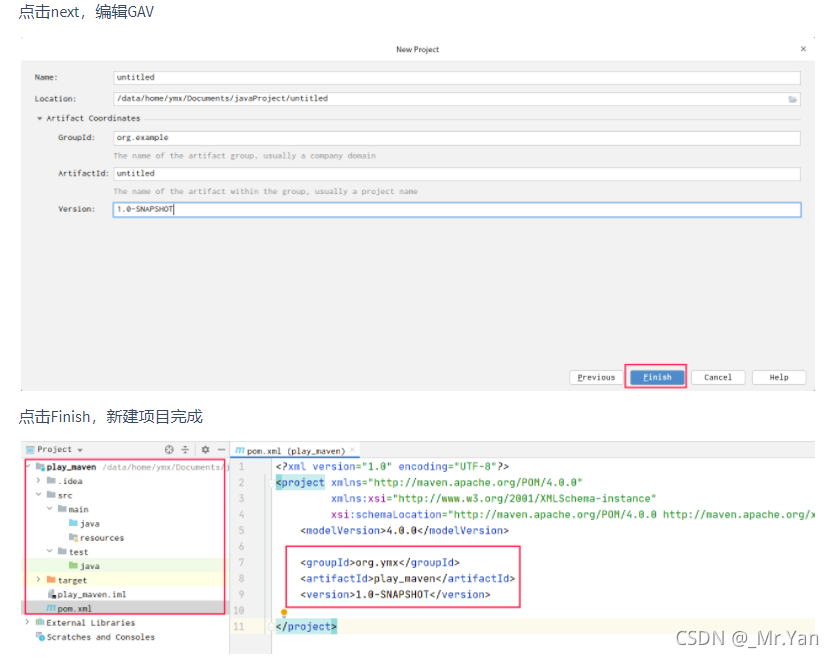Collapse the src folder
Viewport: 834px width, 658px height.
coord(38,495)
